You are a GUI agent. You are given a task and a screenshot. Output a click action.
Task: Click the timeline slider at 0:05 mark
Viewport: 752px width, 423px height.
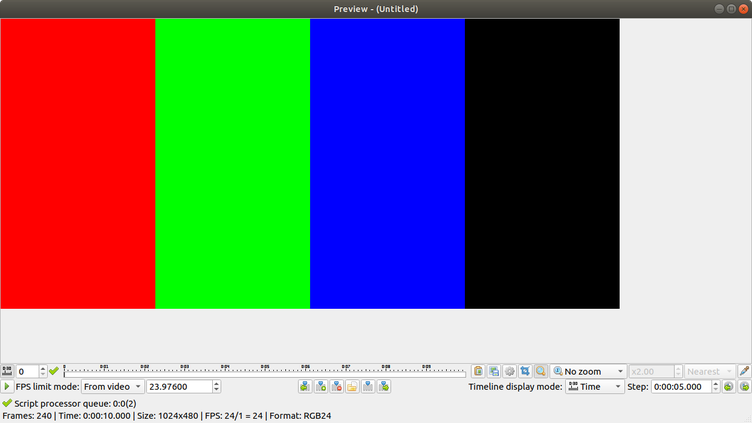coord(265,371)
